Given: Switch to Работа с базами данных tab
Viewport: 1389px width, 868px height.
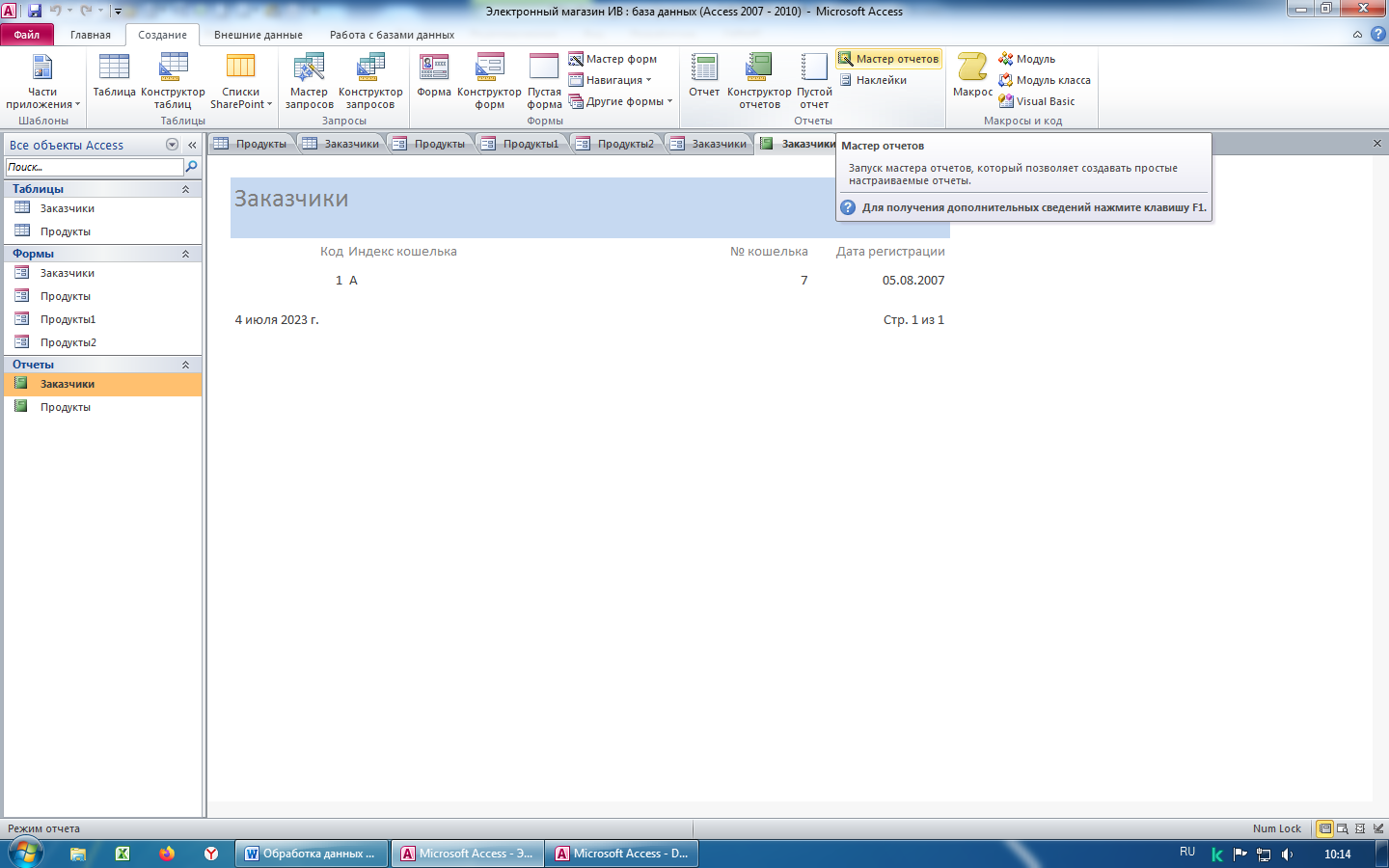Looking at the screenshot, I should click(x=392, y=35).
